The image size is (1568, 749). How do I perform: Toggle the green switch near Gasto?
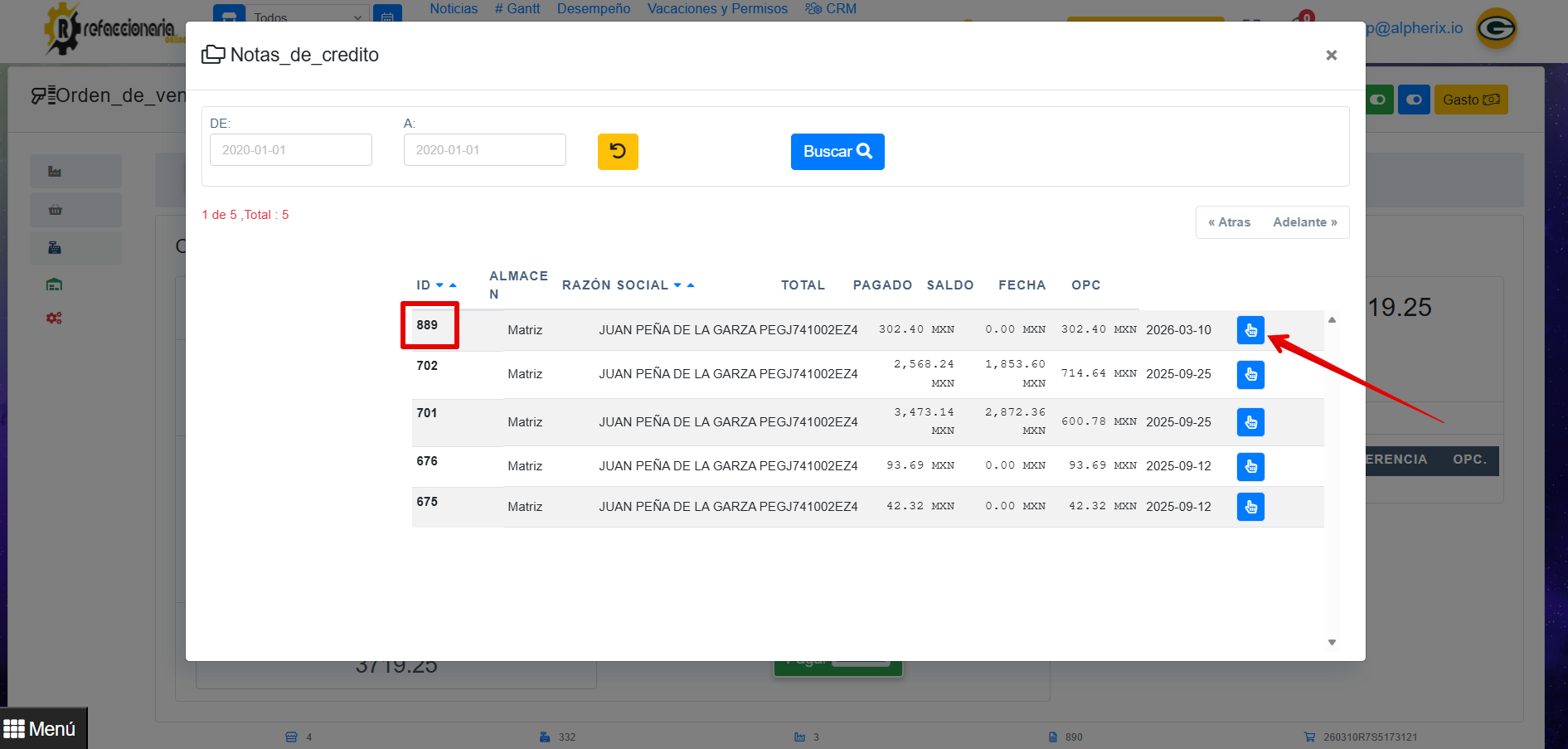pyautogui.click(x=1378, y=100)
